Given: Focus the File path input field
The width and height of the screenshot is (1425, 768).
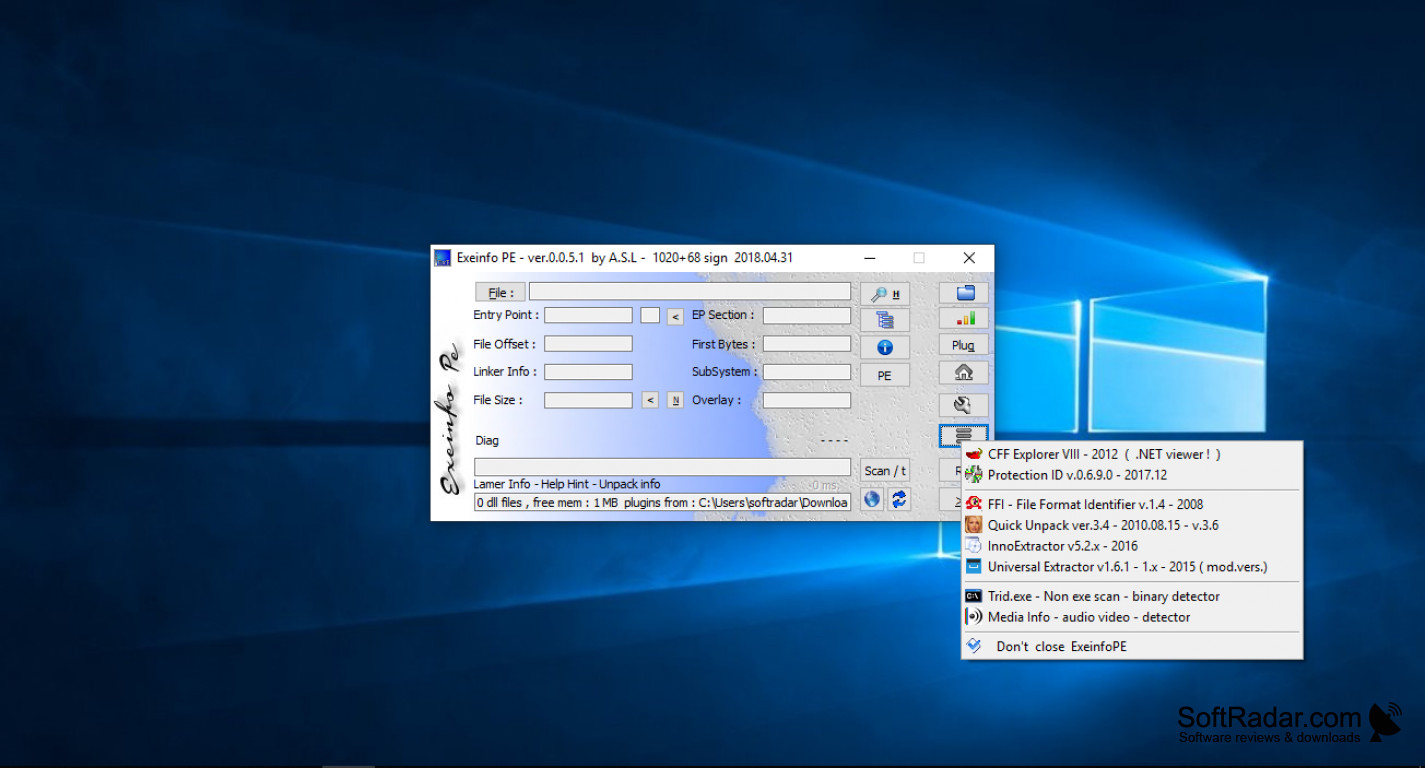Looking at the screenshot, I should coord(690,292).
